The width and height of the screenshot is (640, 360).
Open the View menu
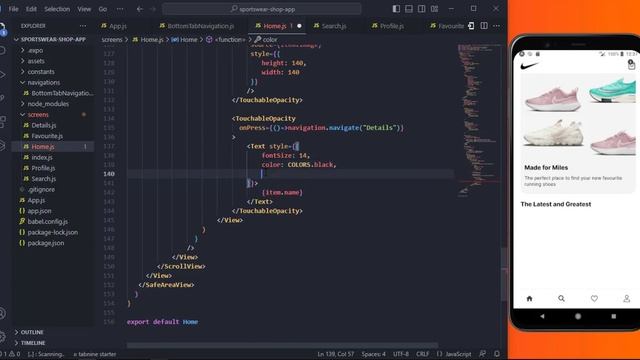coord(84,9)
